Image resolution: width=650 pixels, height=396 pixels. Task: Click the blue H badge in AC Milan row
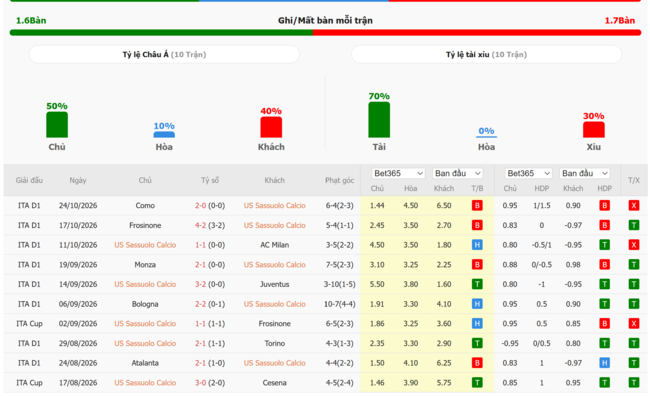coord(477,245)
